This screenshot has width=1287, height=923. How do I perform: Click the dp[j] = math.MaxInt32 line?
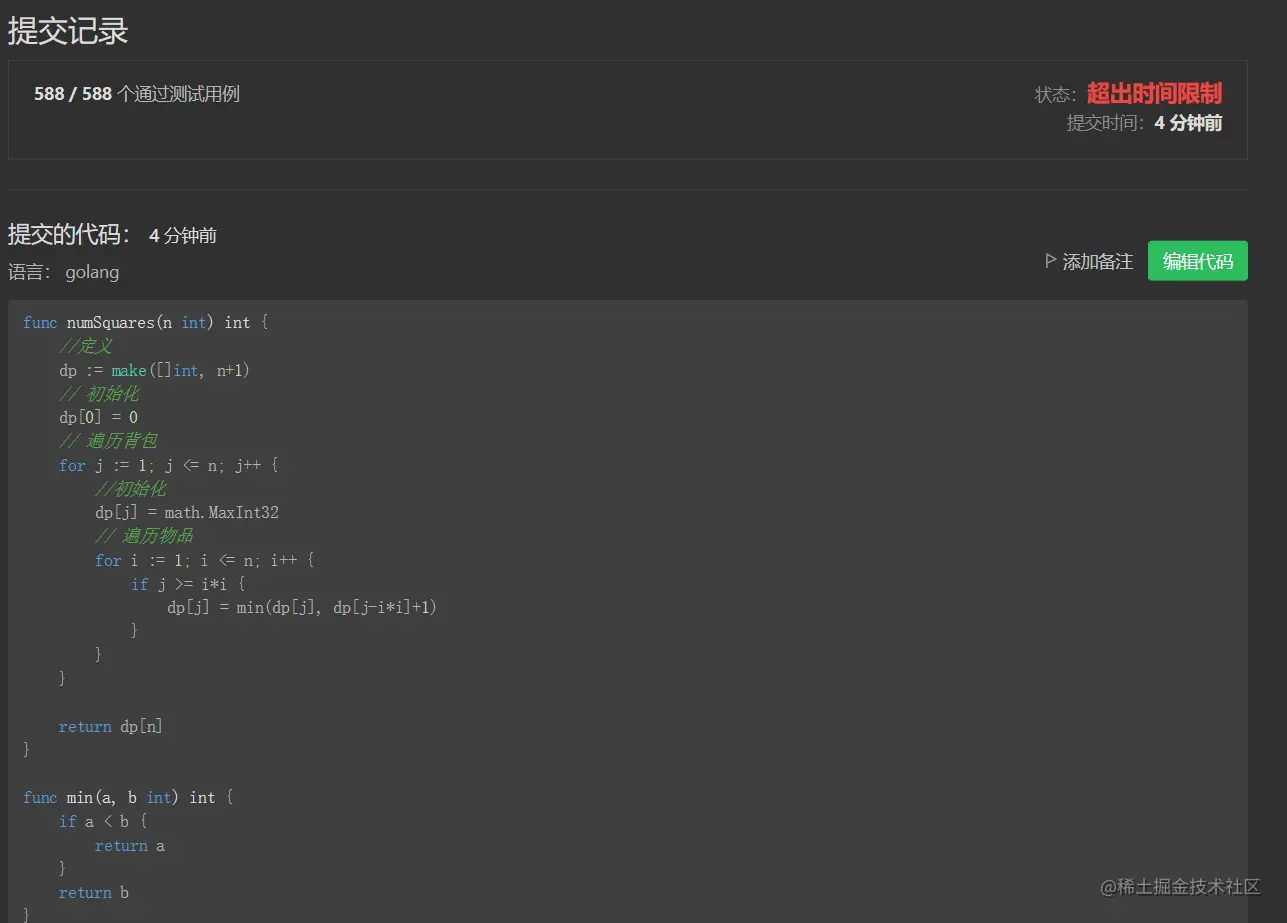[x=187, y=512]
